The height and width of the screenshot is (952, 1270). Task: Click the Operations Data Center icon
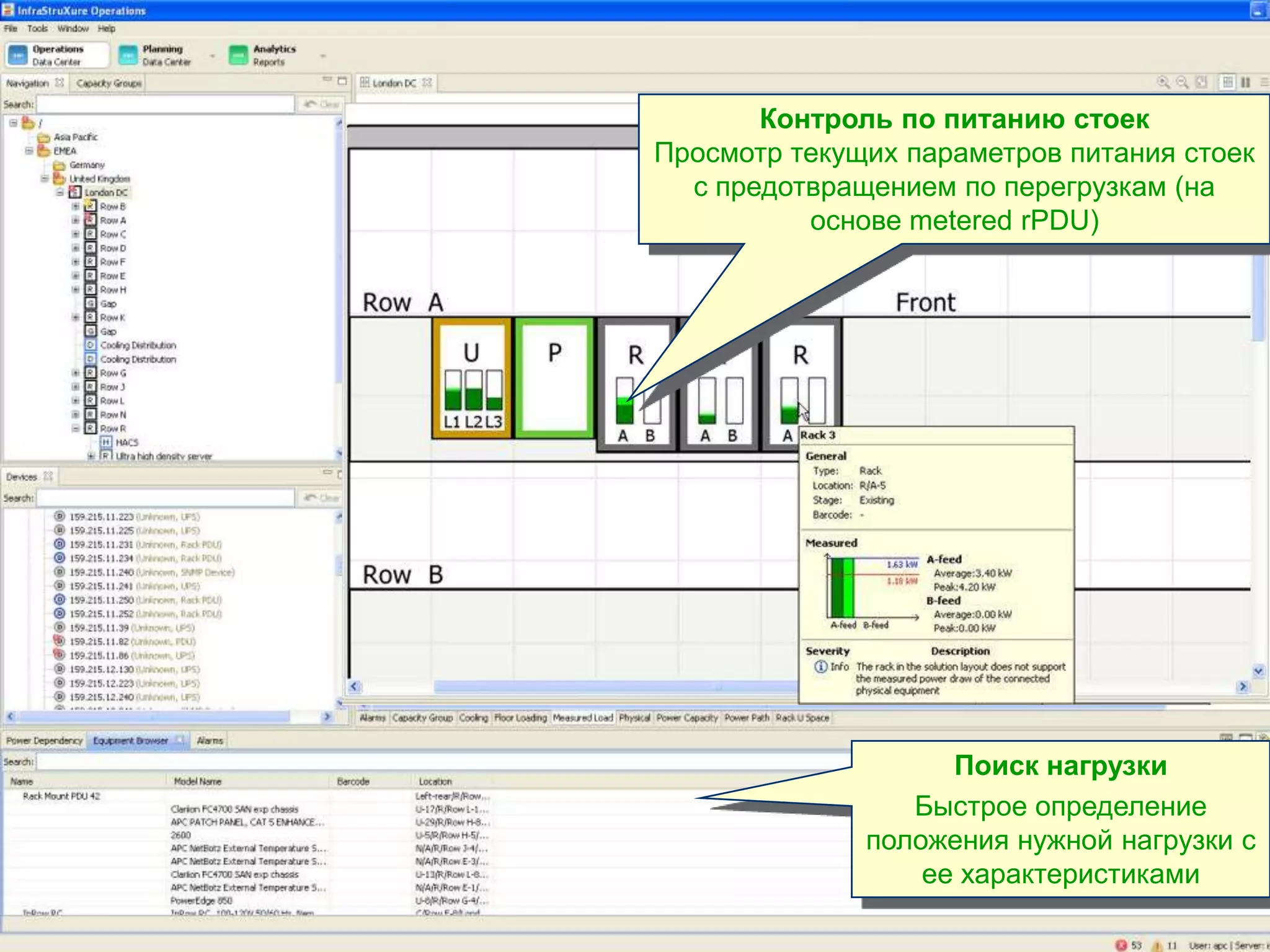point(18,55)
